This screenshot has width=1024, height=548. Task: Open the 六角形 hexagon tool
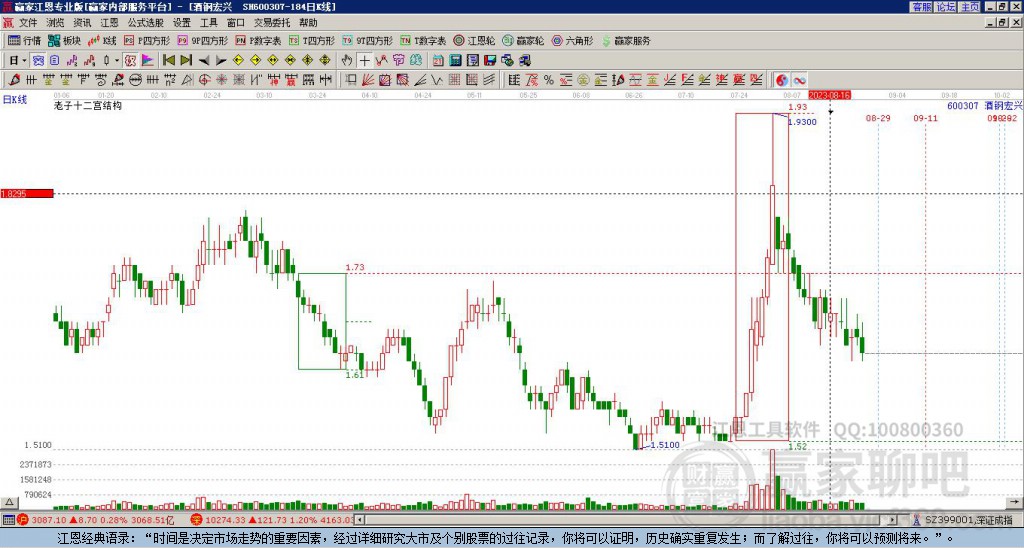573,40
